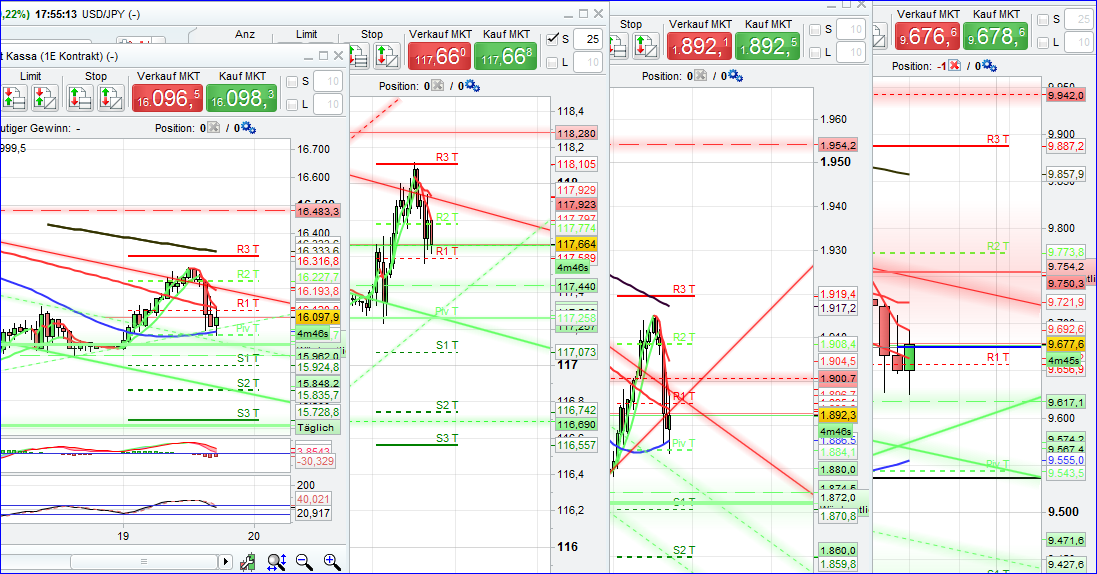Screen dimensions: 1097x574
Task: Buy at market 16.098,3 in Kassa window
Action: (241, 98)
